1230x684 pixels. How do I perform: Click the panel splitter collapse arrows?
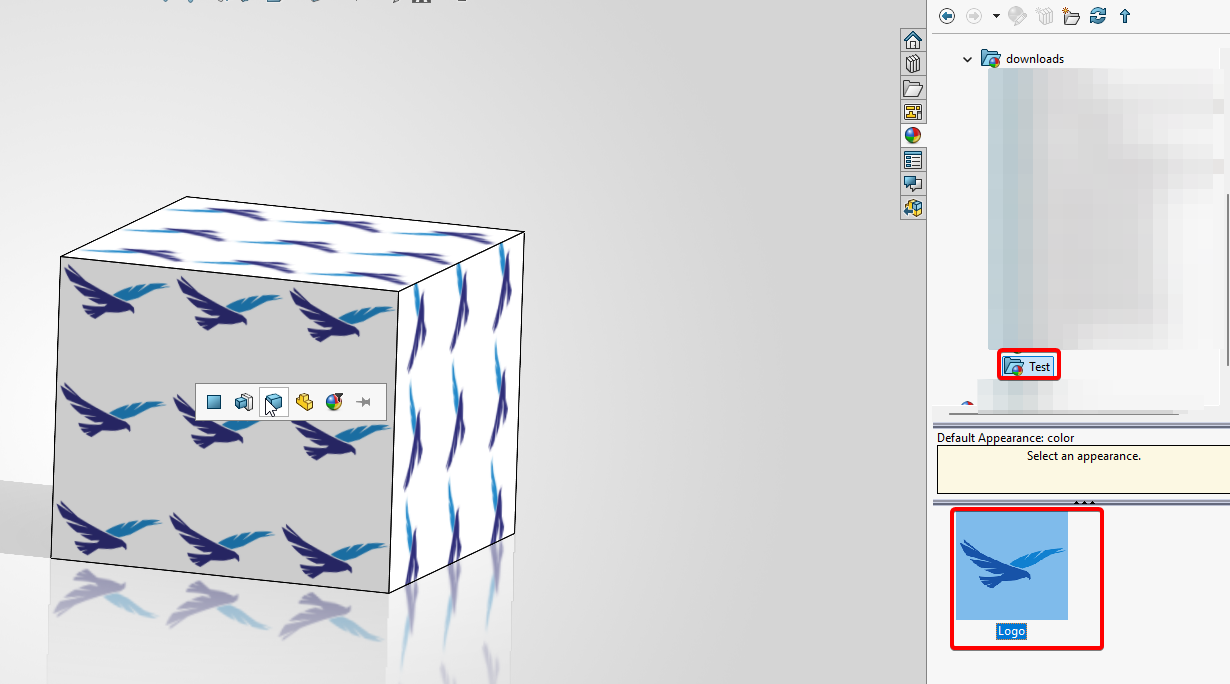[1084, 503]
